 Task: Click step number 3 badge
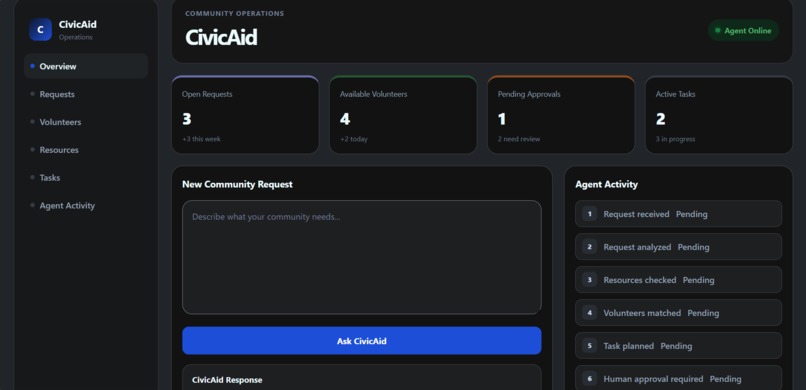(589, 280)
